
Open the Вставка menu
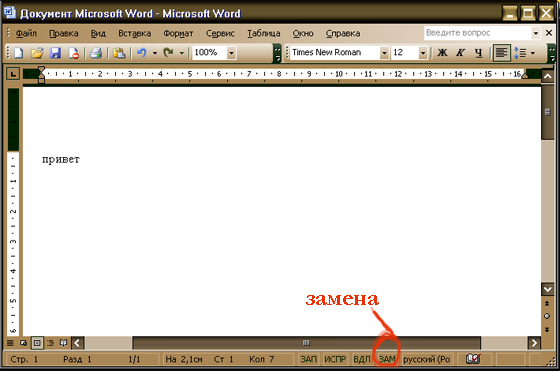[x=135, y=34]
